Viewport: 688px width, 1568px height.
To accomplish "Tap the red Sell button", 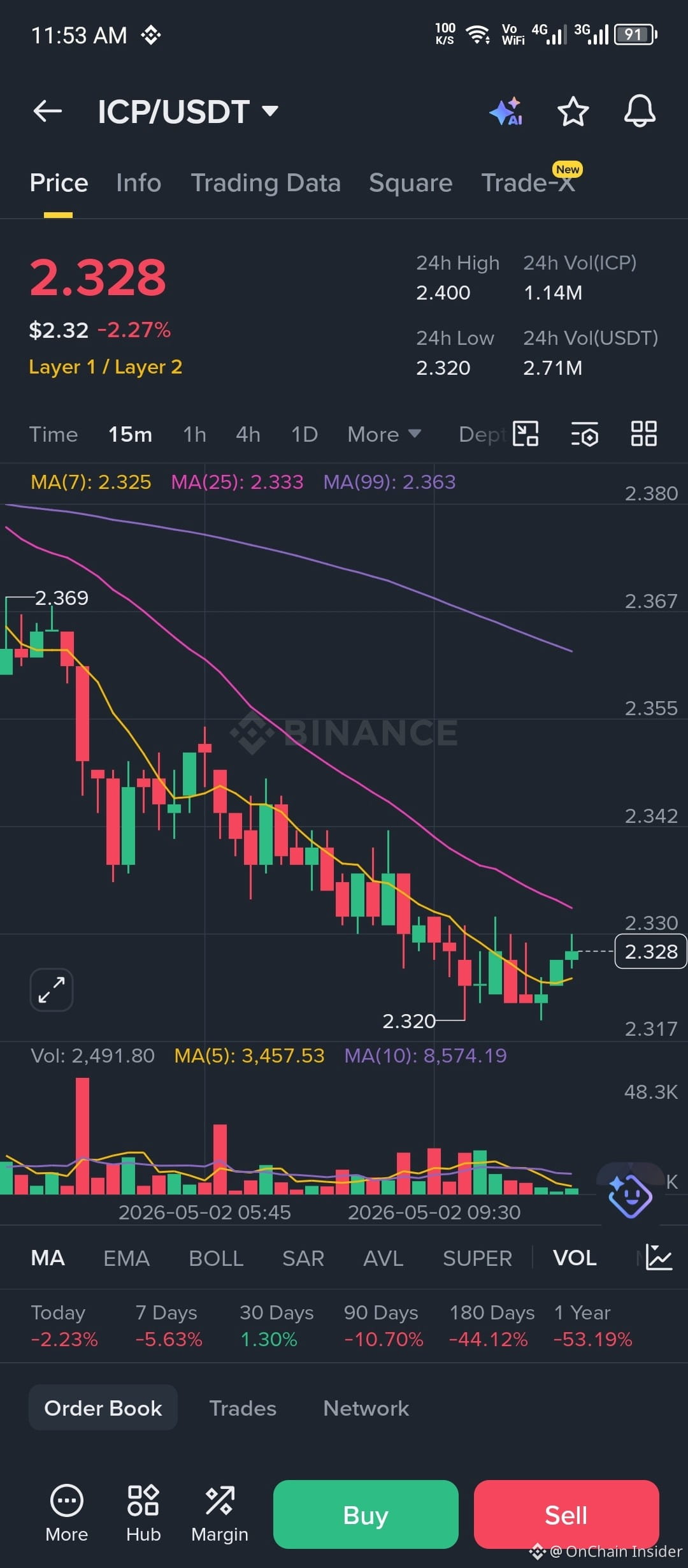I will [566, 1514].
